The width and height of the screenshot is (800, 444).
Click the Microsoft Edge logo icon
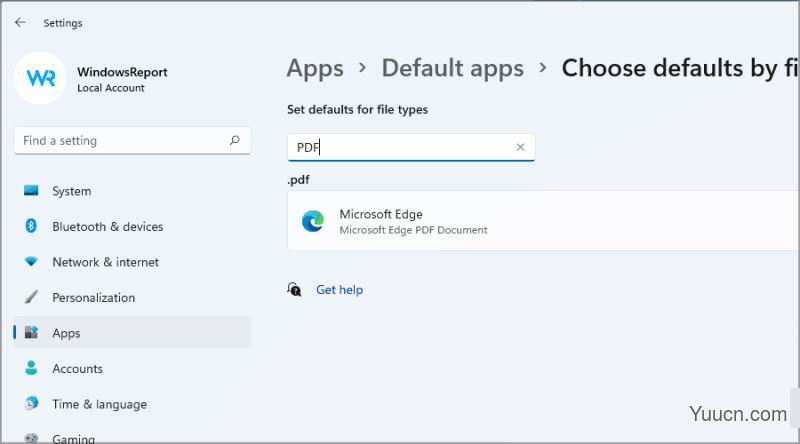(312, 221)
